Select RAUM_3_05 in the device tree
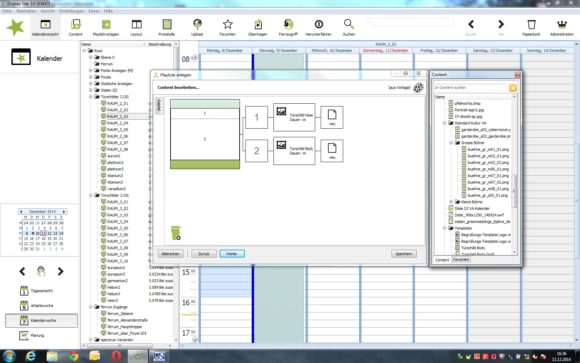 118,228
